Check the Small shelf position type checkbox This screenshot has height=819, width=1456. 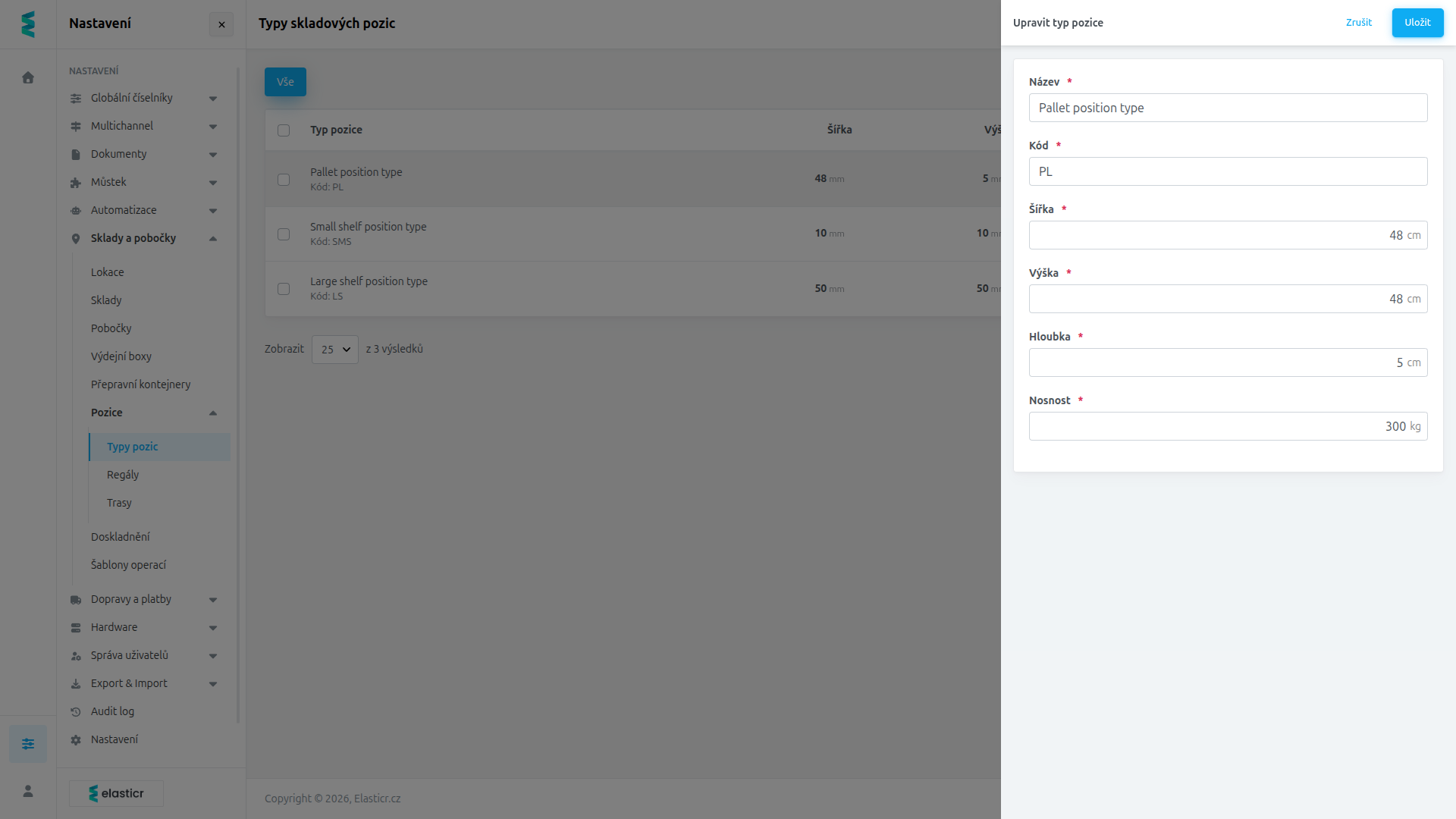point(284,234)
